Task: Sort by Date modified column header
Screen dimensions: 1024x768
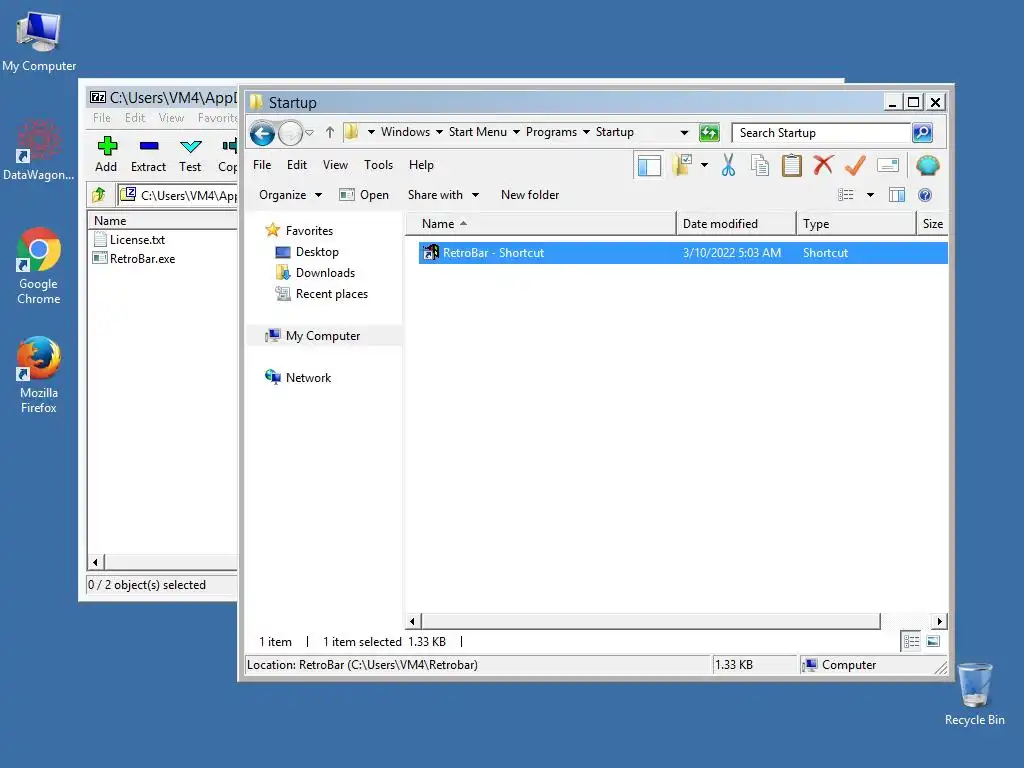Action: 737,223
